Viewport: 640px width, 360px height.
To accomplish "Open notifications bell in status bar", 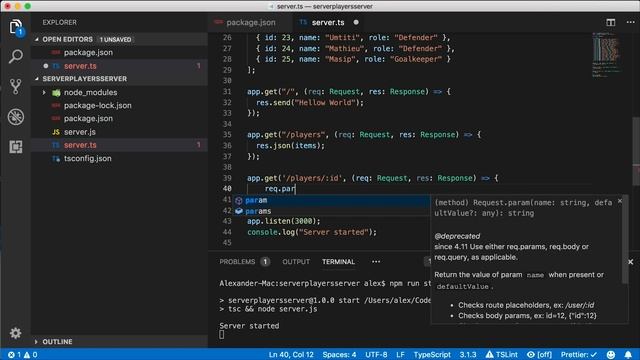I will click(628, 355).
